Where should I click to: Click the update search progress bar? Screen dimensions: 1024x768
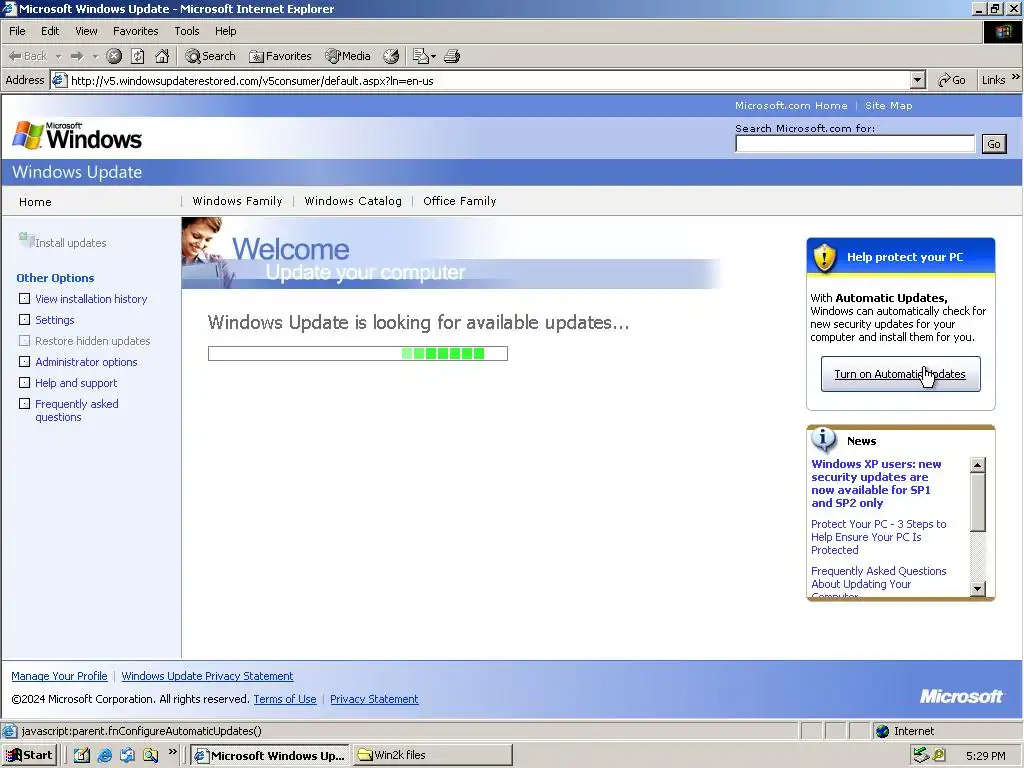pos(358,353)
